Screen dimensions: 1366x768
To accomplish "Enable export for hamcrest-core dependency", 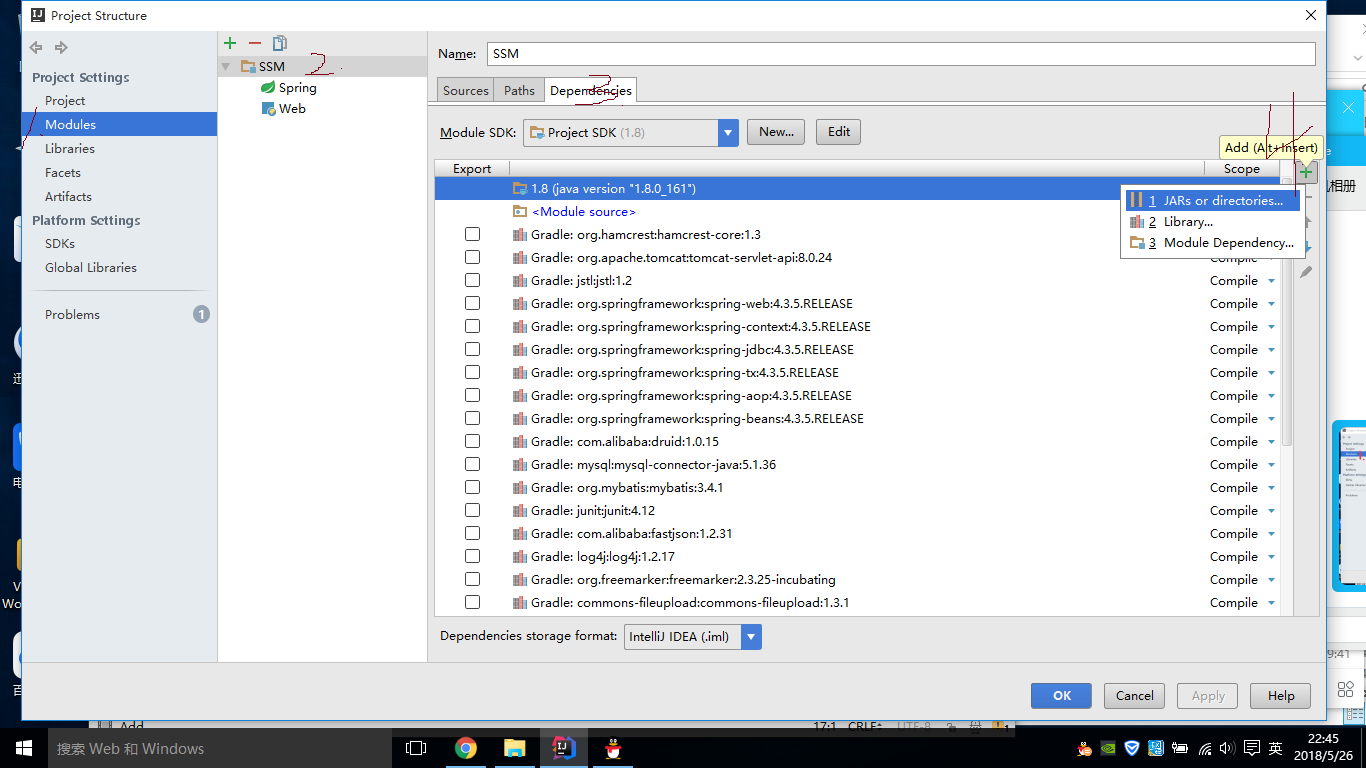I will point(472,233).
